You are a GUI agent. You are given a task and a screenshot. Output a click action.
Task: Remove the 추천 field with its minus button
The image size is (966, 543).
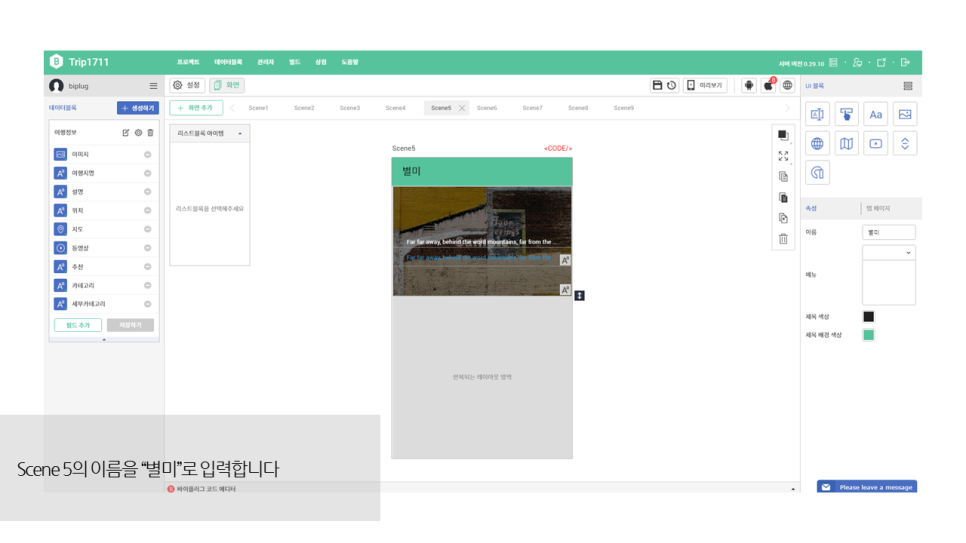click(x=147, y=267)
